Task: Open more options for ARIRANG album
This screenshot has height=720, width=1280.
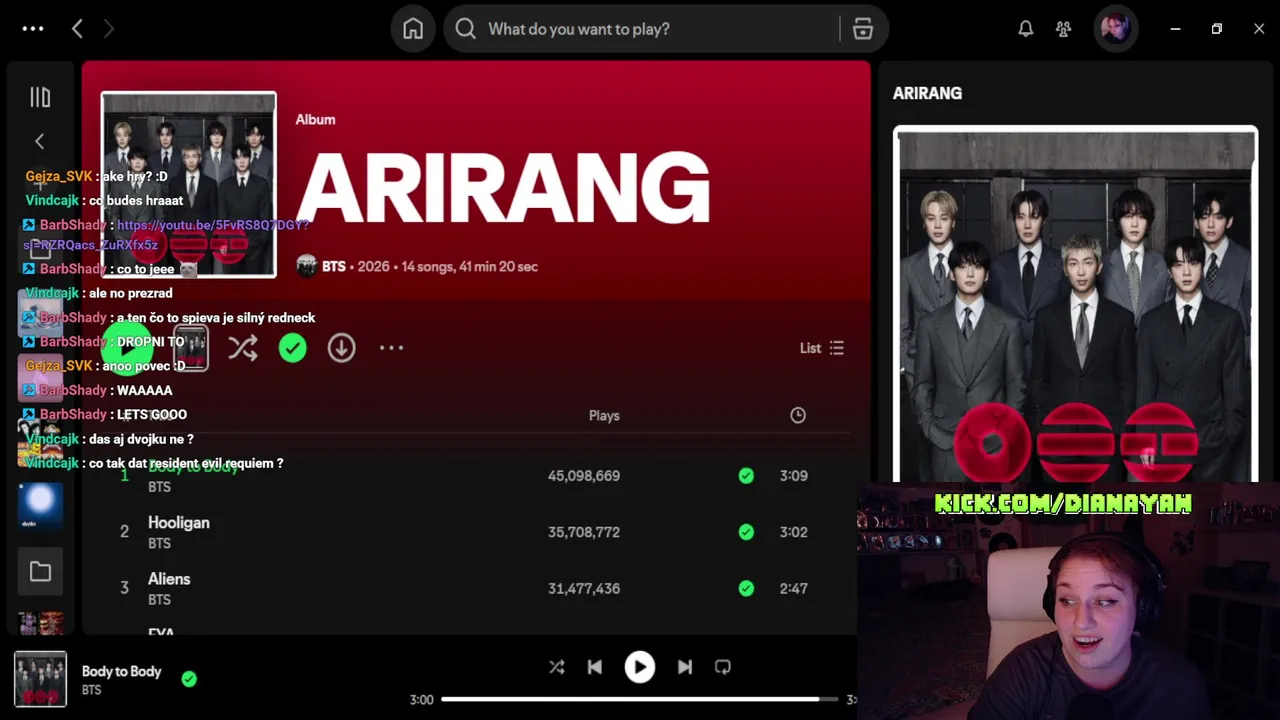Action: pyautogui.click(x=391, y=348)
